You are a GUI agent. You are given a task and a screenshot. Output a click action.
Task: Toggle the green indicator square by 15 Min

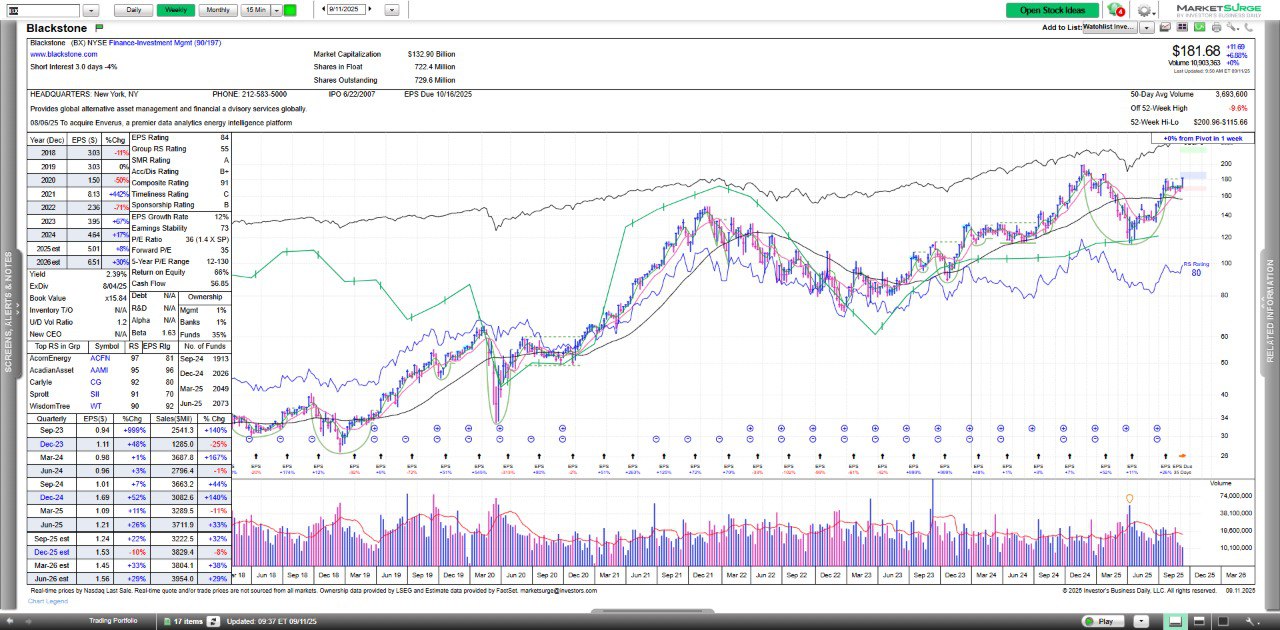(290, 10)
